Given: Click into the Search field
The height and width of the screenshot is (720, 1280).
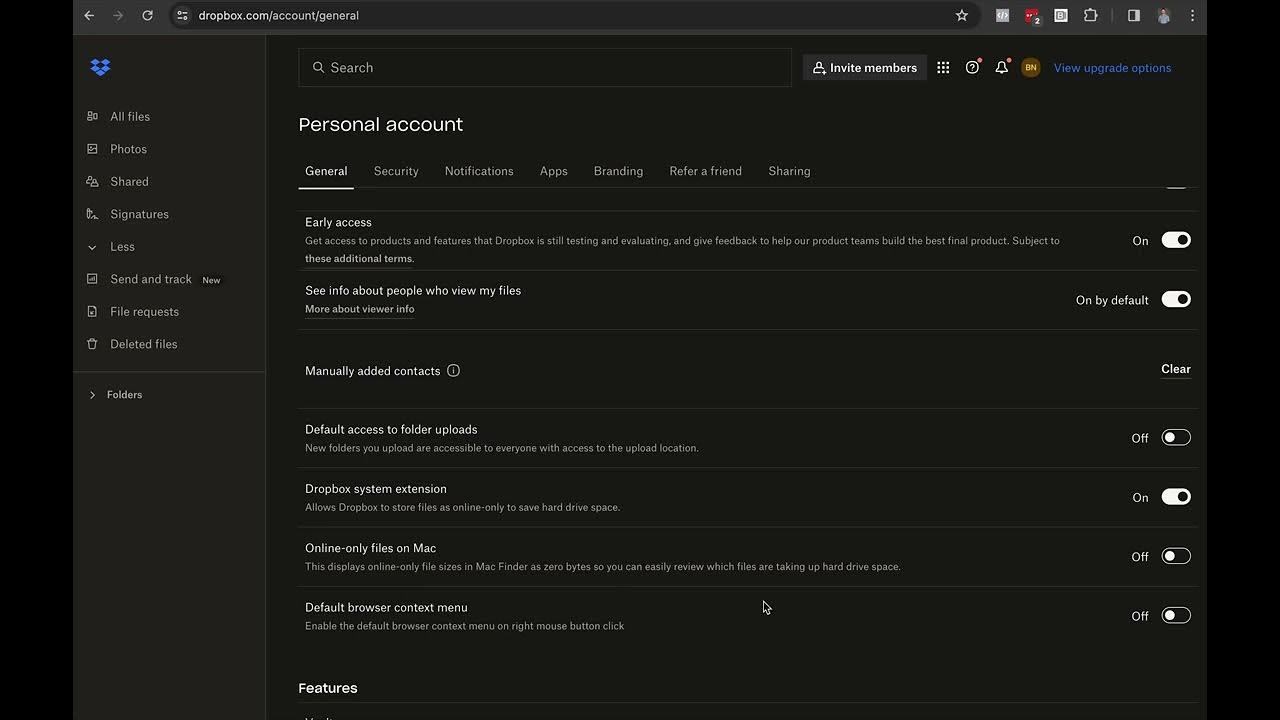Looking at the screenshot, I should coord(545,68).
